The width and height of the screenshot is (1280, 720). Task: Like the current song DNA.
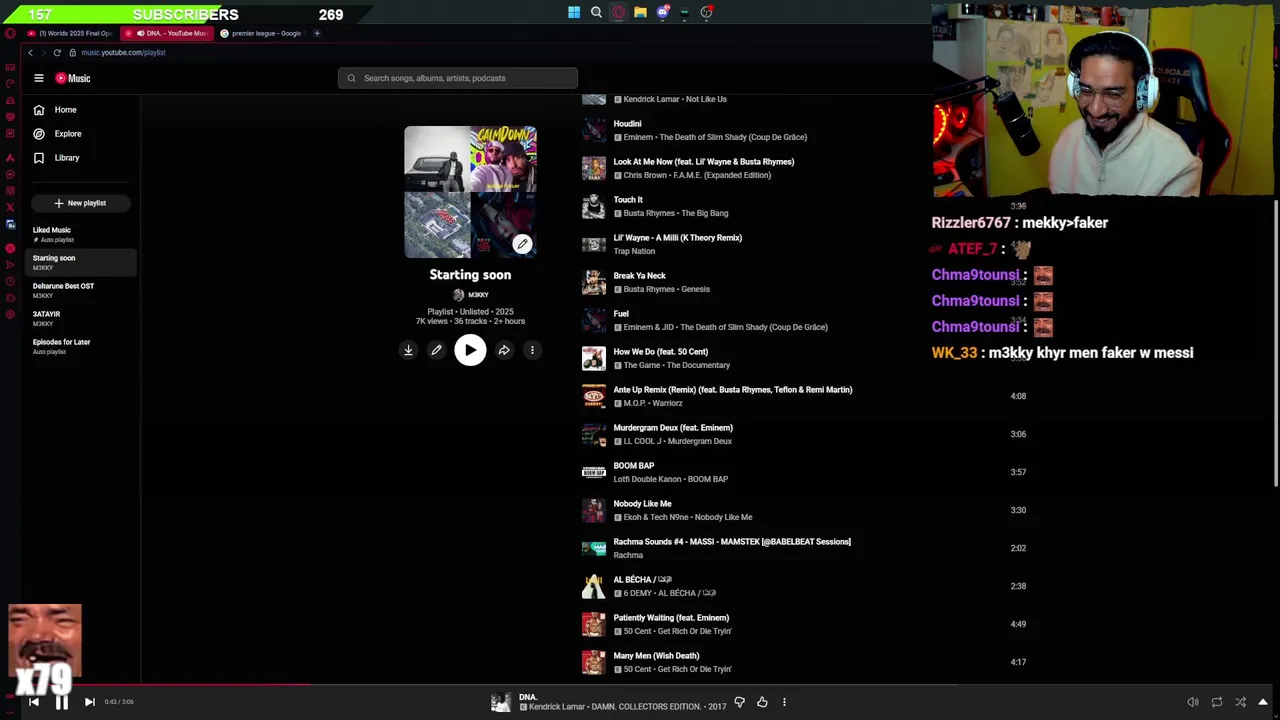762,702
